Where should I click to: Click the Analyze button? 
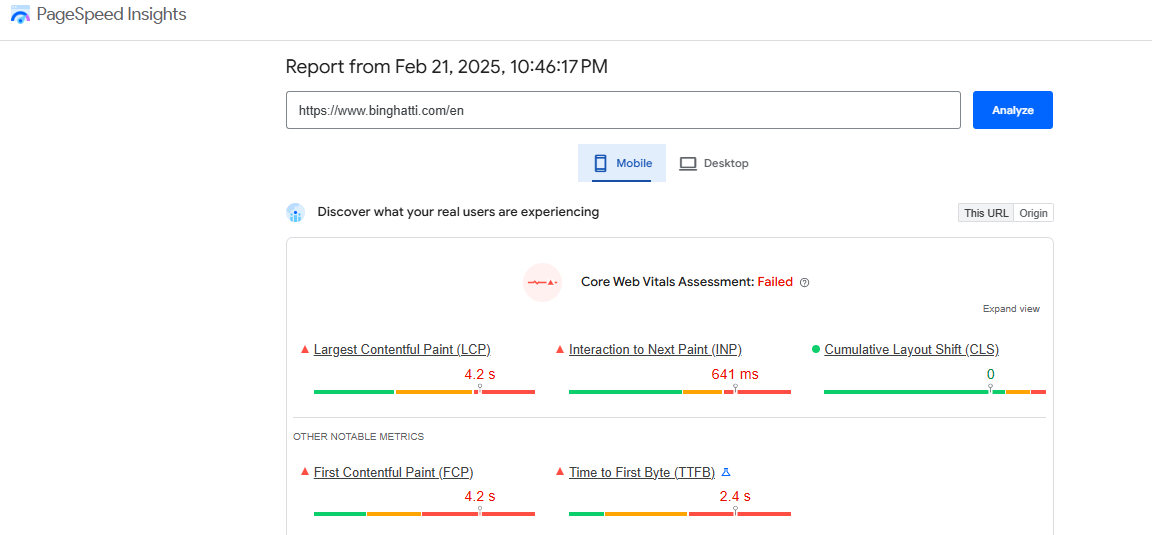(x=1012, y=110)
